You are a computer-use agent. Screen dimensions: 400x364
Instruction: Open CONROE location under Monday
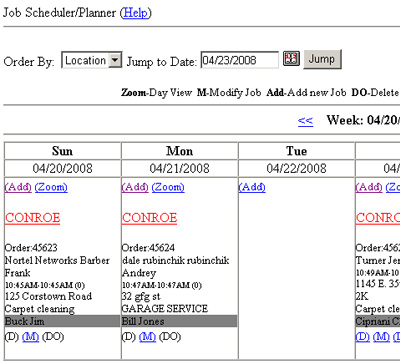149,218
